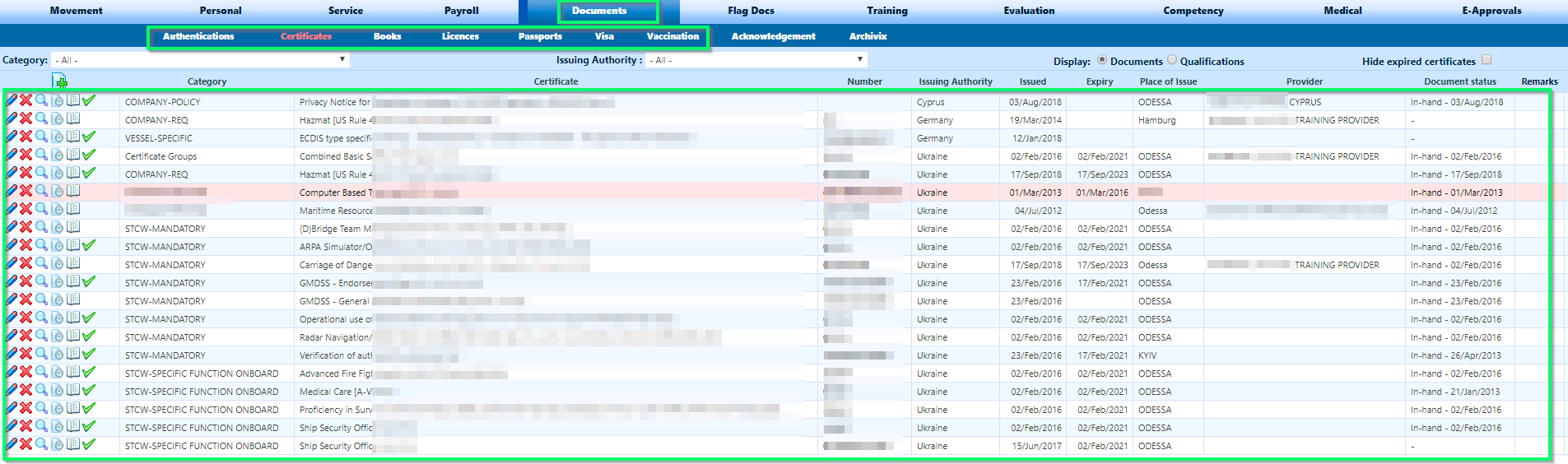The width and height of the screenshot is (1568, 464).
Task: Open the Medical tab
Action: 1342,11
